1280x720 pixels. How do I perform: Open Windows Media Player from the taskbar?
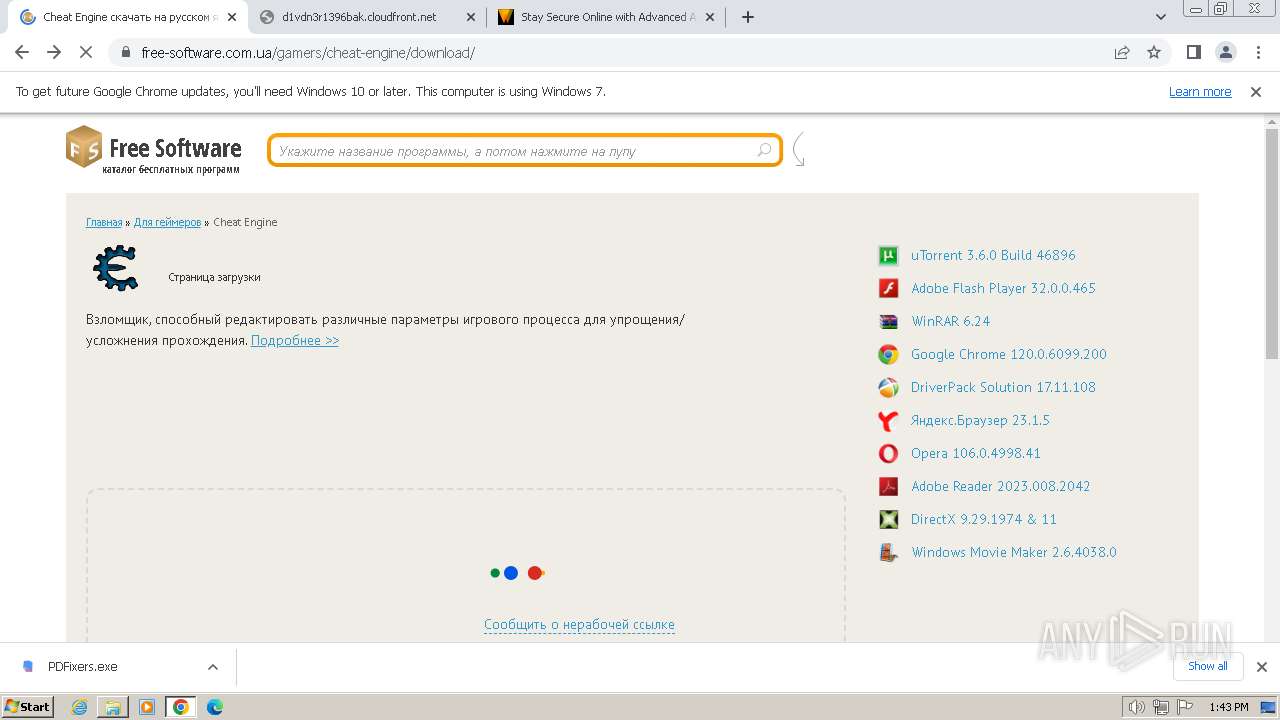tap(147, 707)
